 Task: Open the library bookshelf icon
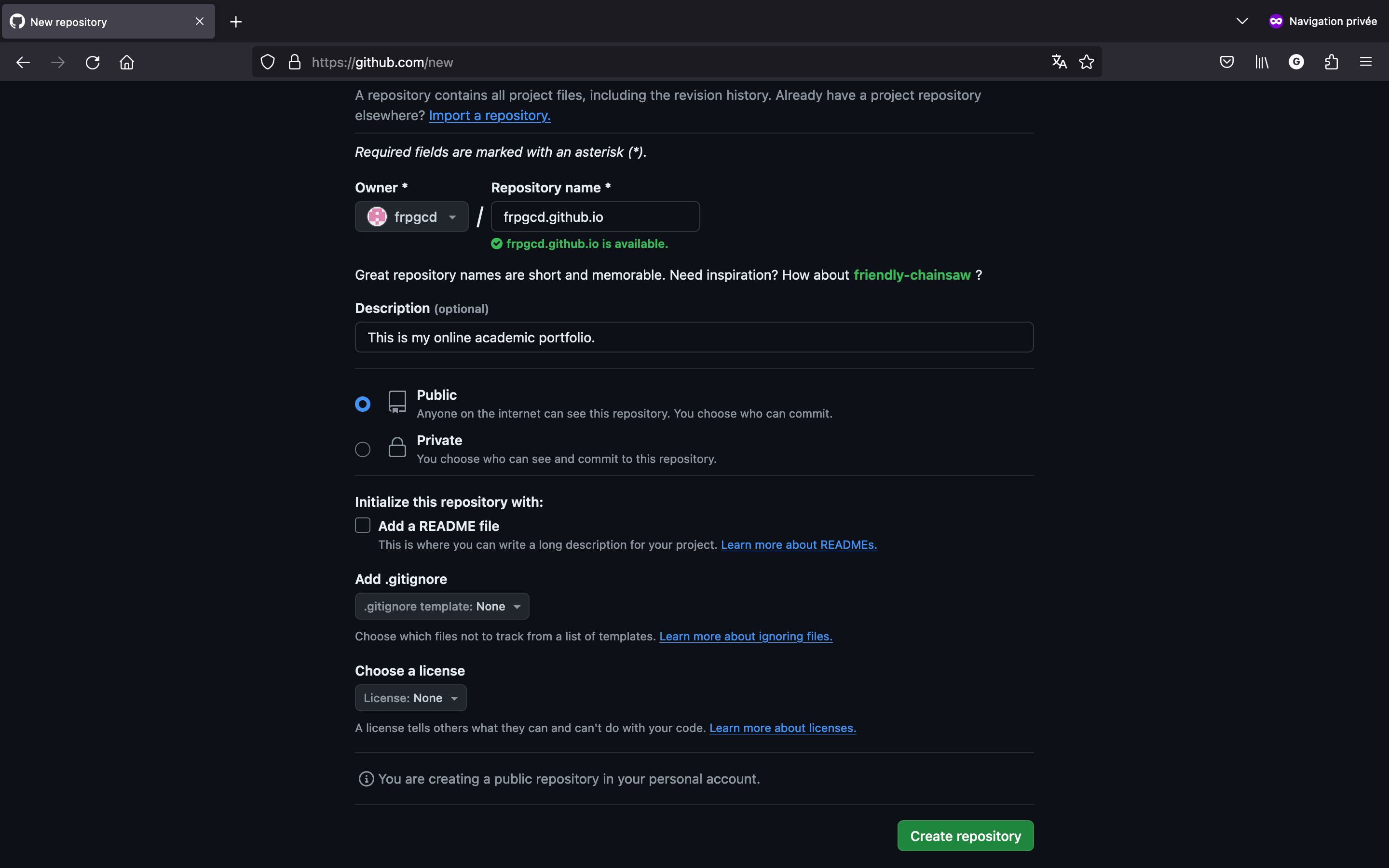click(1262, 62)
